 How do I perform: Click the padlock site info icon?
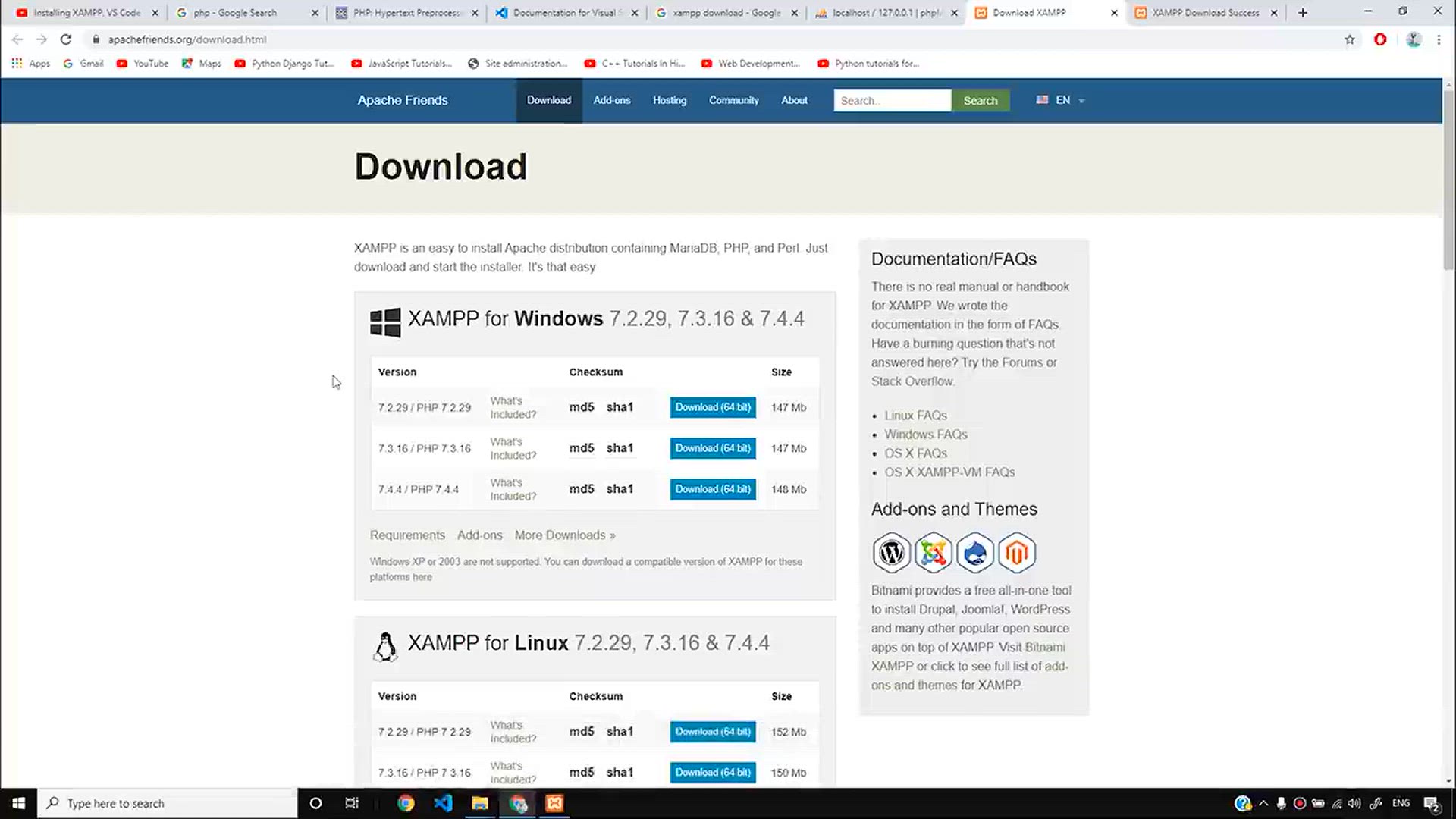[x=96, y=39]
